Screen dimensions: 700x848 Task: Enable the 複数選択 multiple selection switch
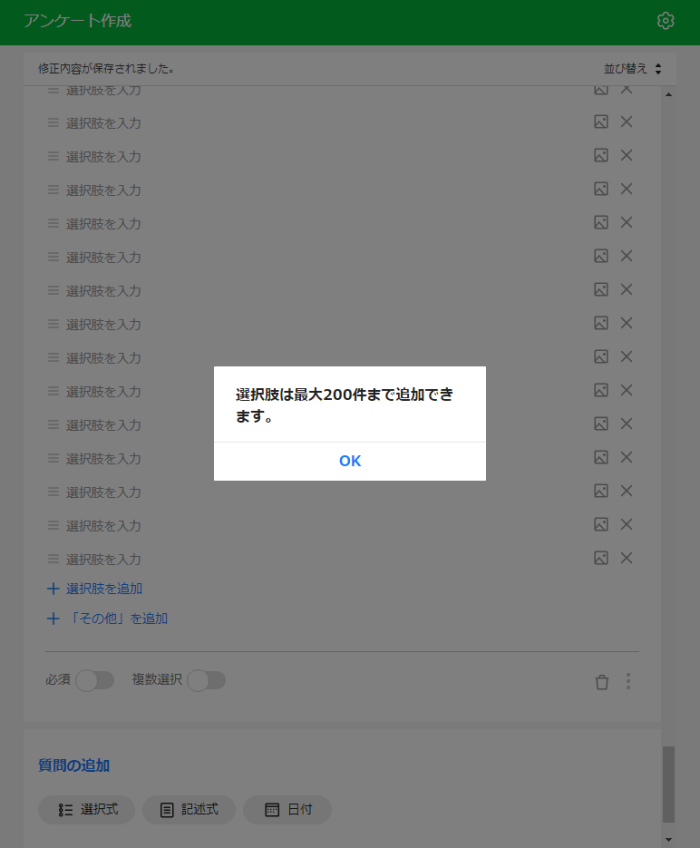pos(206,680)
